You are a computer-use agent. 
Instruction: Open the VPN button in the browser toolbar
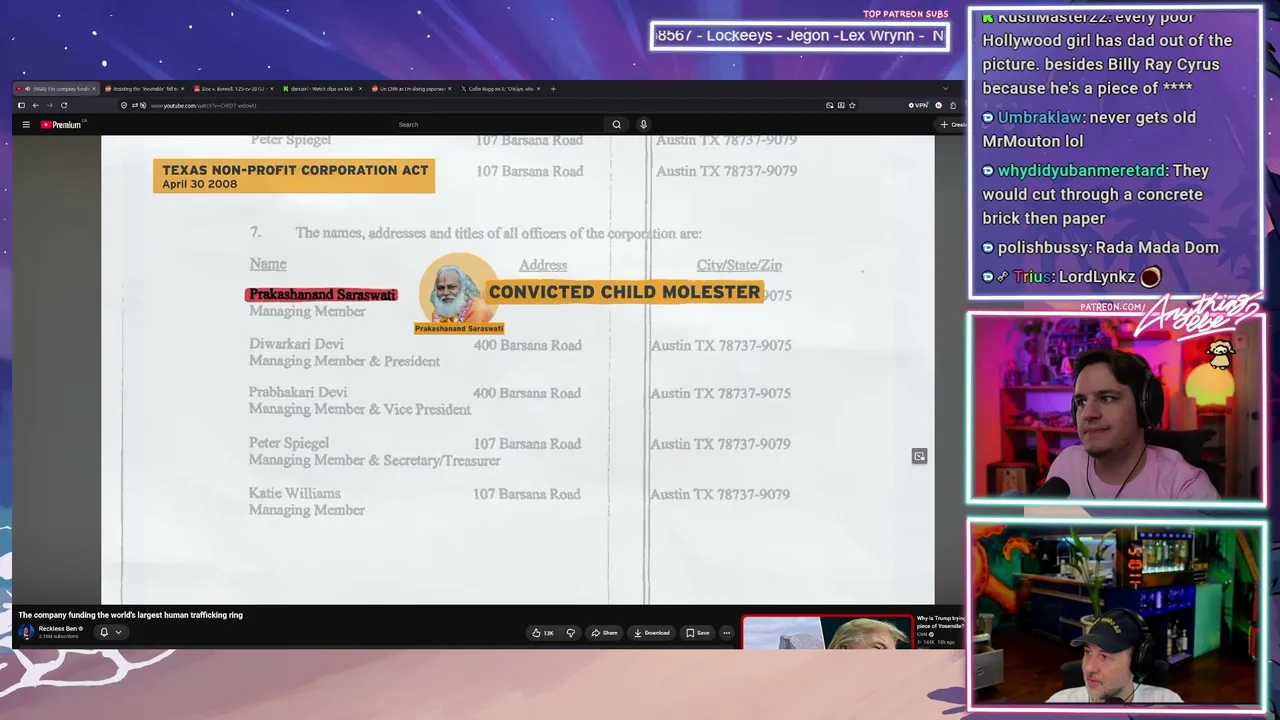918,105
